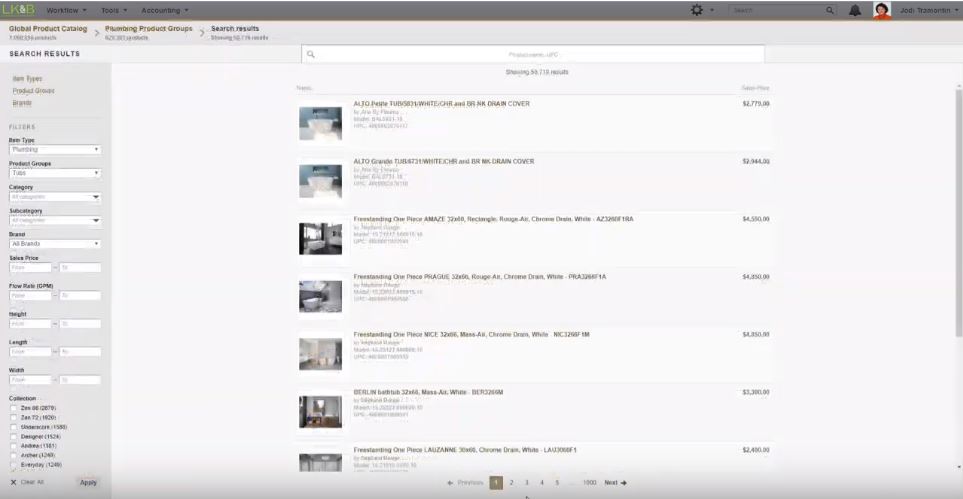Toggle the Designer collection checkbox
Viewport: 963px width, 499px height.
[x=13, y=437]
